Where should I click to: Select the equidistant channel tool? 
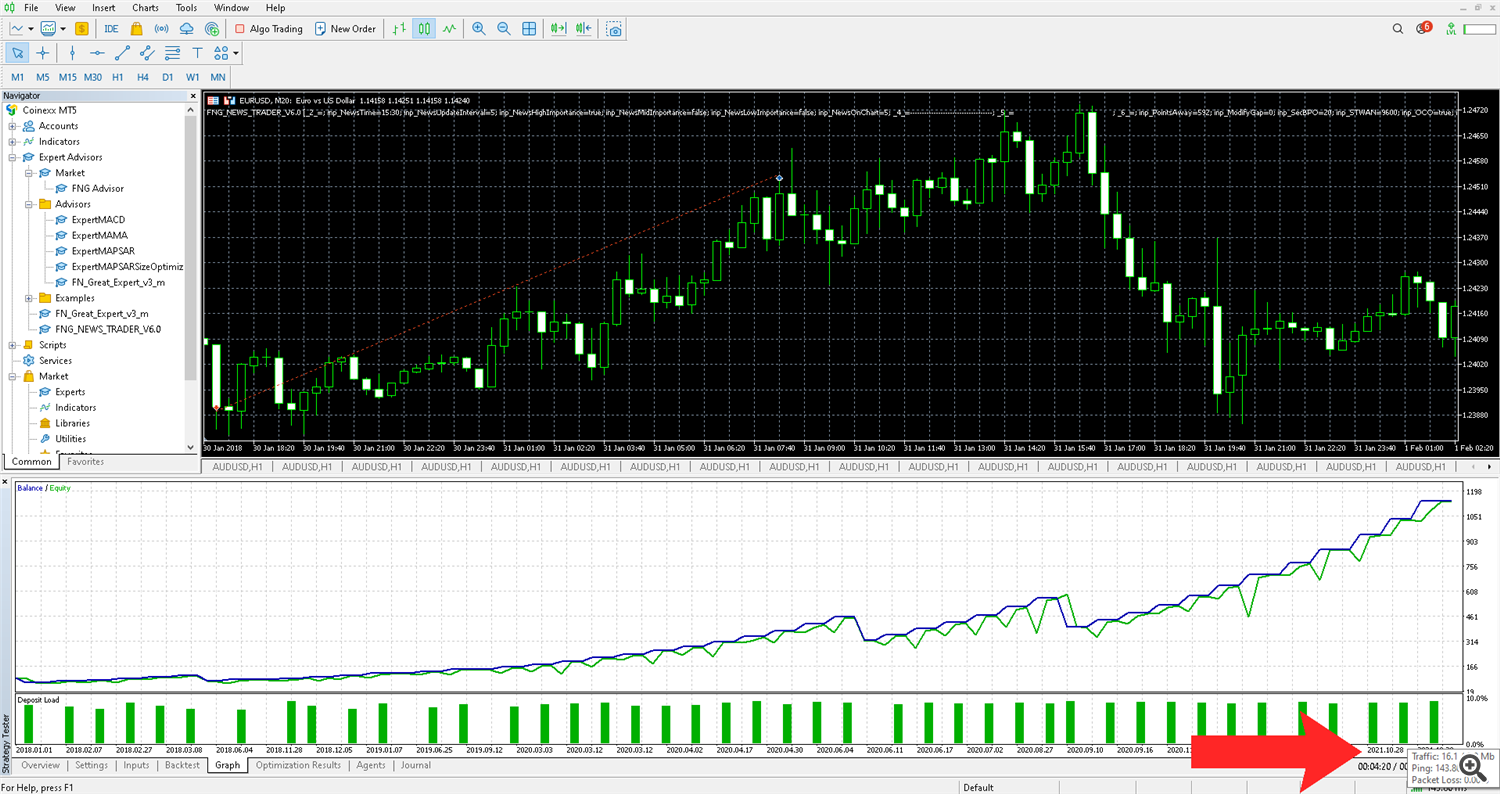tap(147, 53)
